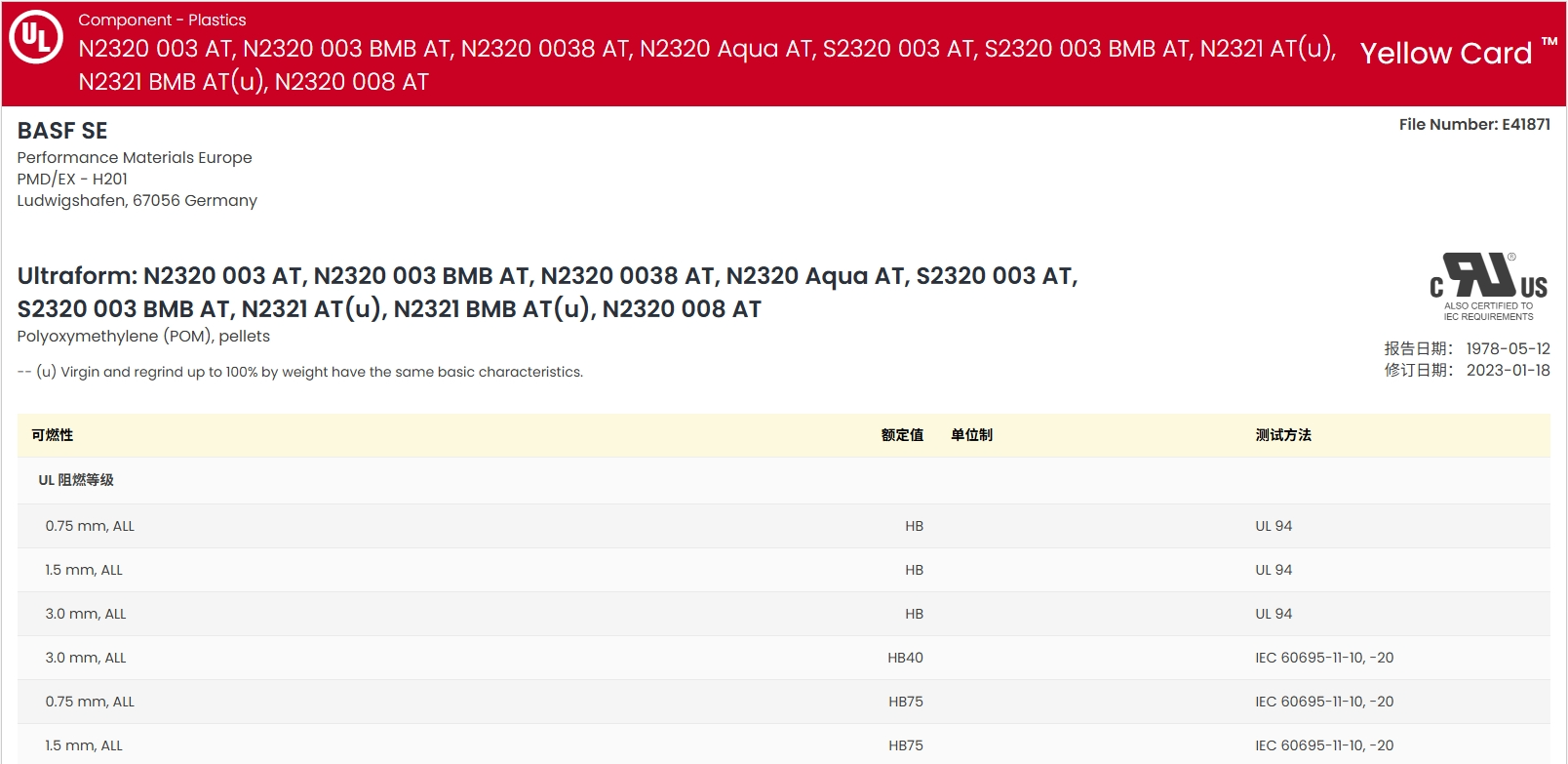The width and height of the screenshot is (1568, 764).
Task: Click the BASF SE company name
Action: click(62, 131)
